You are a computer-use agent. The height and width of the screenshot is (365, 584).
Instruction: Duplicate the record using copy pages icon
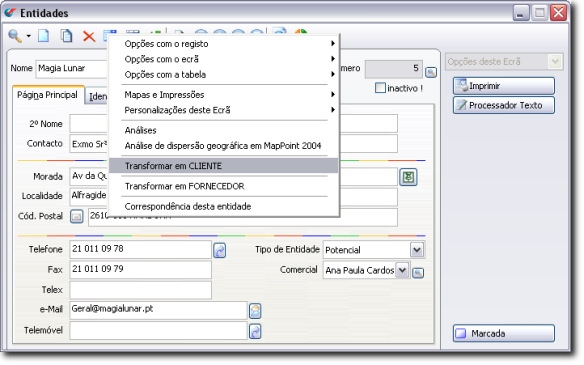pyautogui.click(x=66, y=36)
